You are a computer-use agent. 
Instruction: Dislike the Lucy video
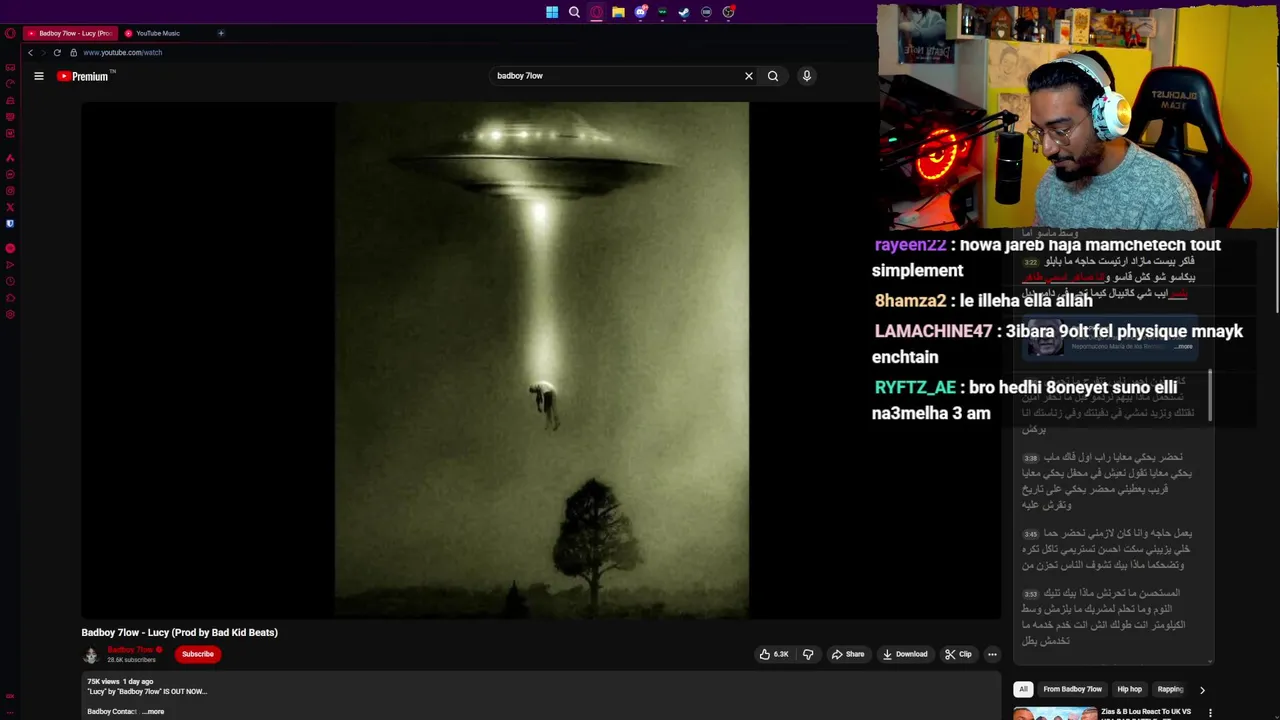click(x=808, y=654)
